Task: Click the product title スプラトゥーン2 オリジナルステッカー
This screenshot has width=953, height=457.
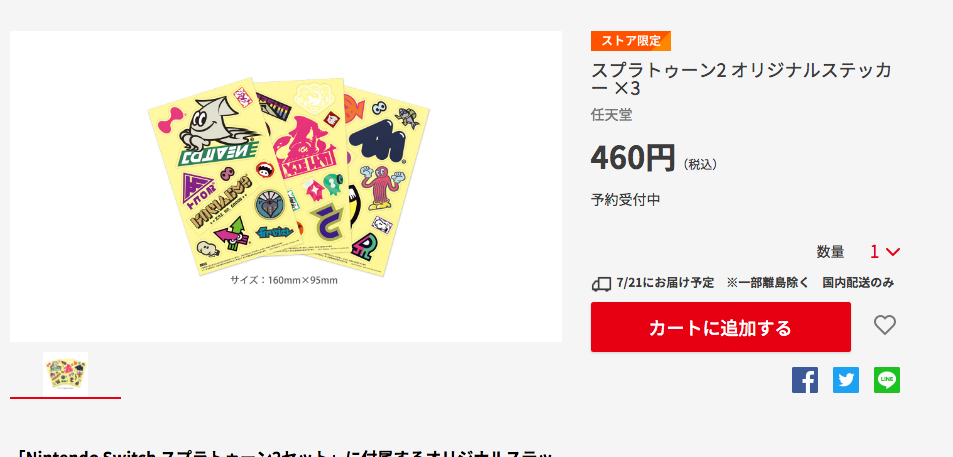Action: 741,79
